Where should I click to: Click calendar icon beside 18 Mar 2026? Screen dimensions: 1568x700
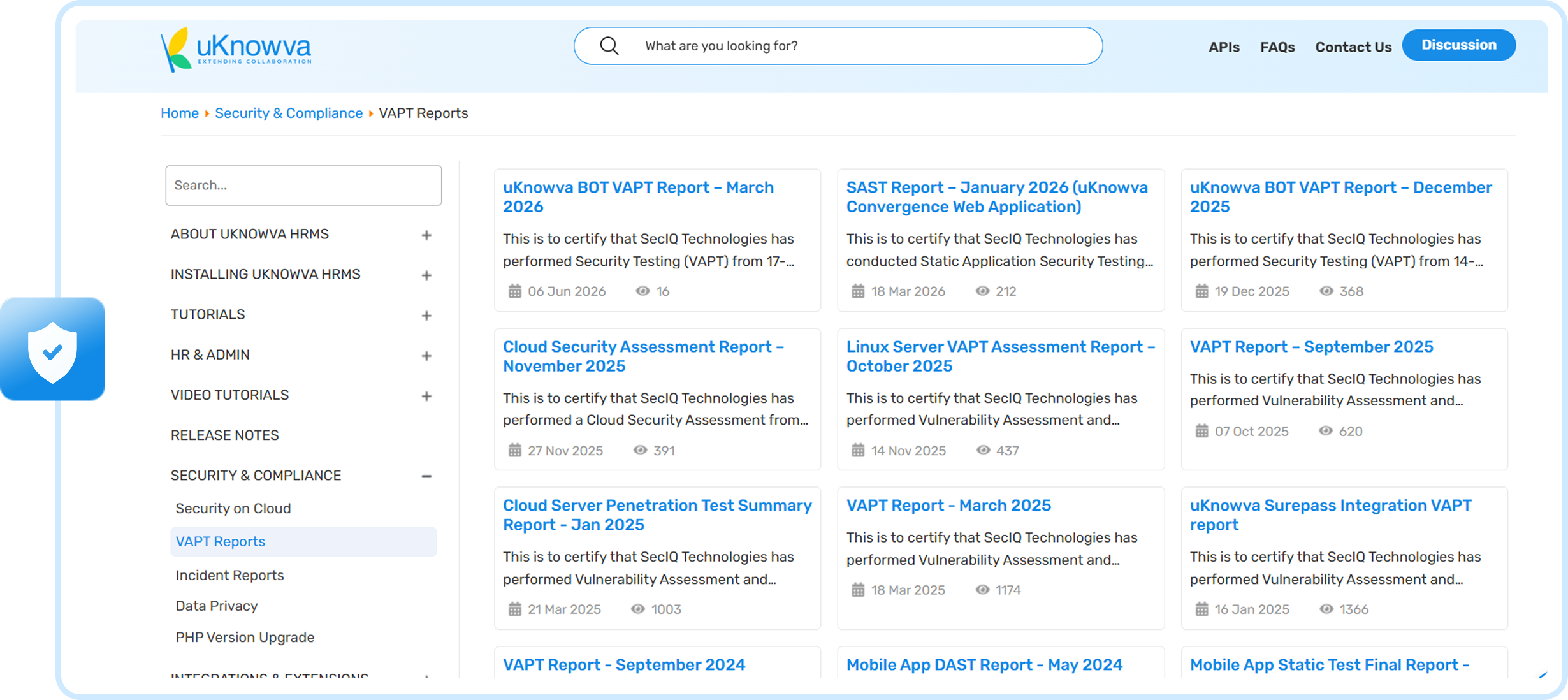click(858, 291)
